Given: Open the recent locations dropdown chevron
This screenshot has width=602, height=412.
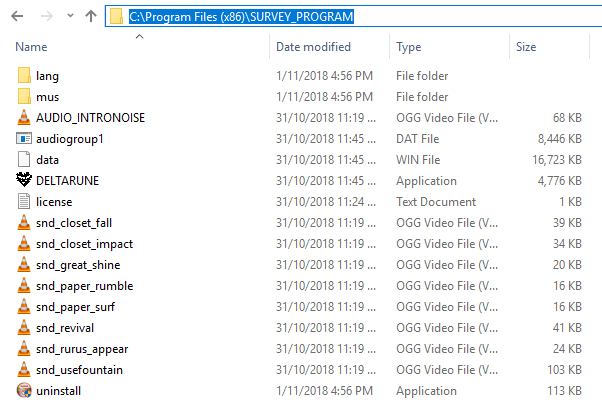Looking at the screenshot, I should click(70, 16).
